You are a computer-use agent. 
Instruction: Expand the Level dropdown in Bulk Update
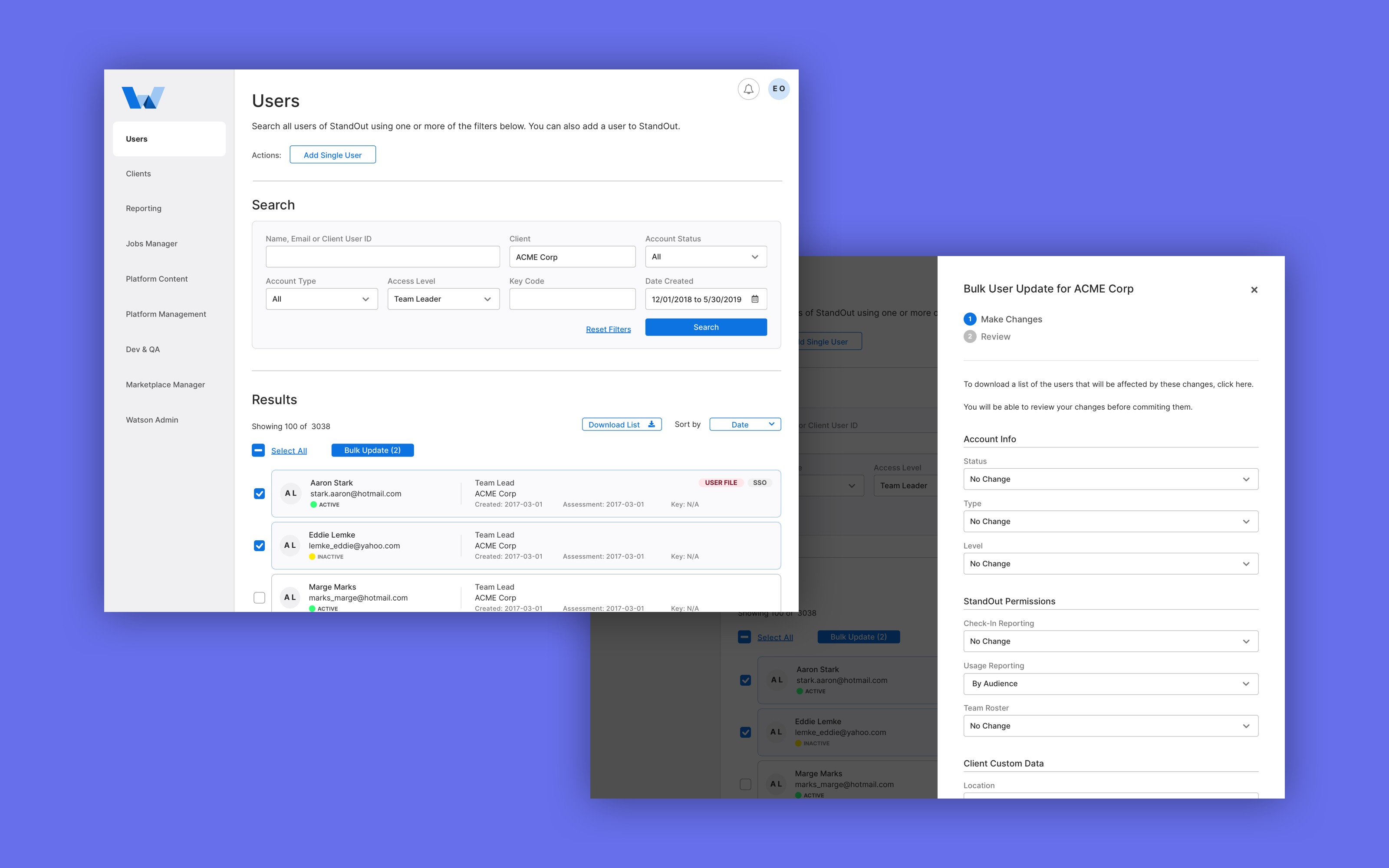coord(1111,564)
